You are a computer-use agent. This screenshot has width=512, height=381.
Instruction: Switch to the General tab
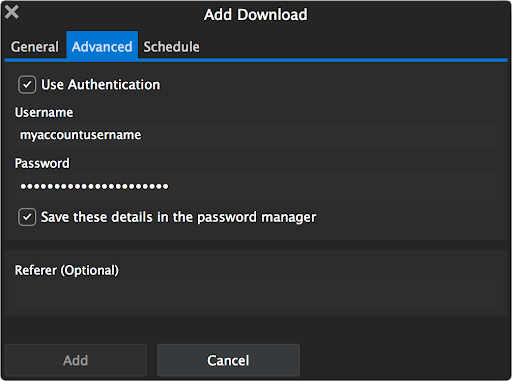(x=35, y=47)
